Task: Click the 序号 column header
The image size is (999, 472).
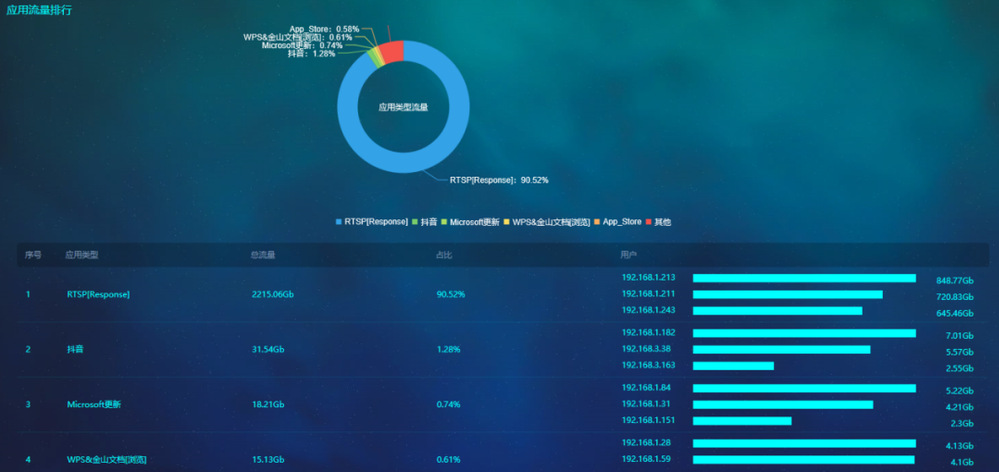Action: (x=33, y=255)
